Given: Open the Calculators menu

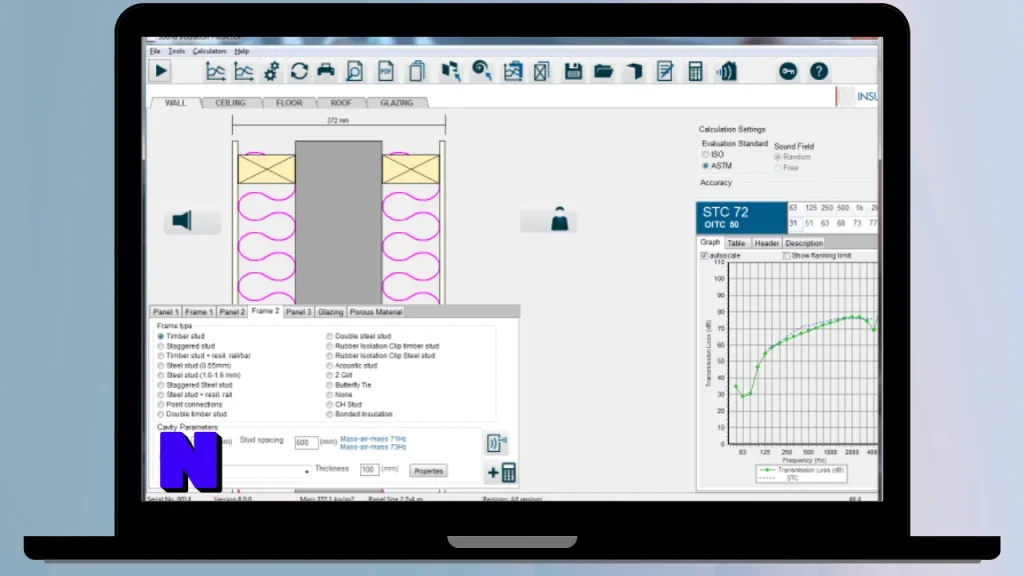Looking at the screenshot, I should click(x=209, y=51).
